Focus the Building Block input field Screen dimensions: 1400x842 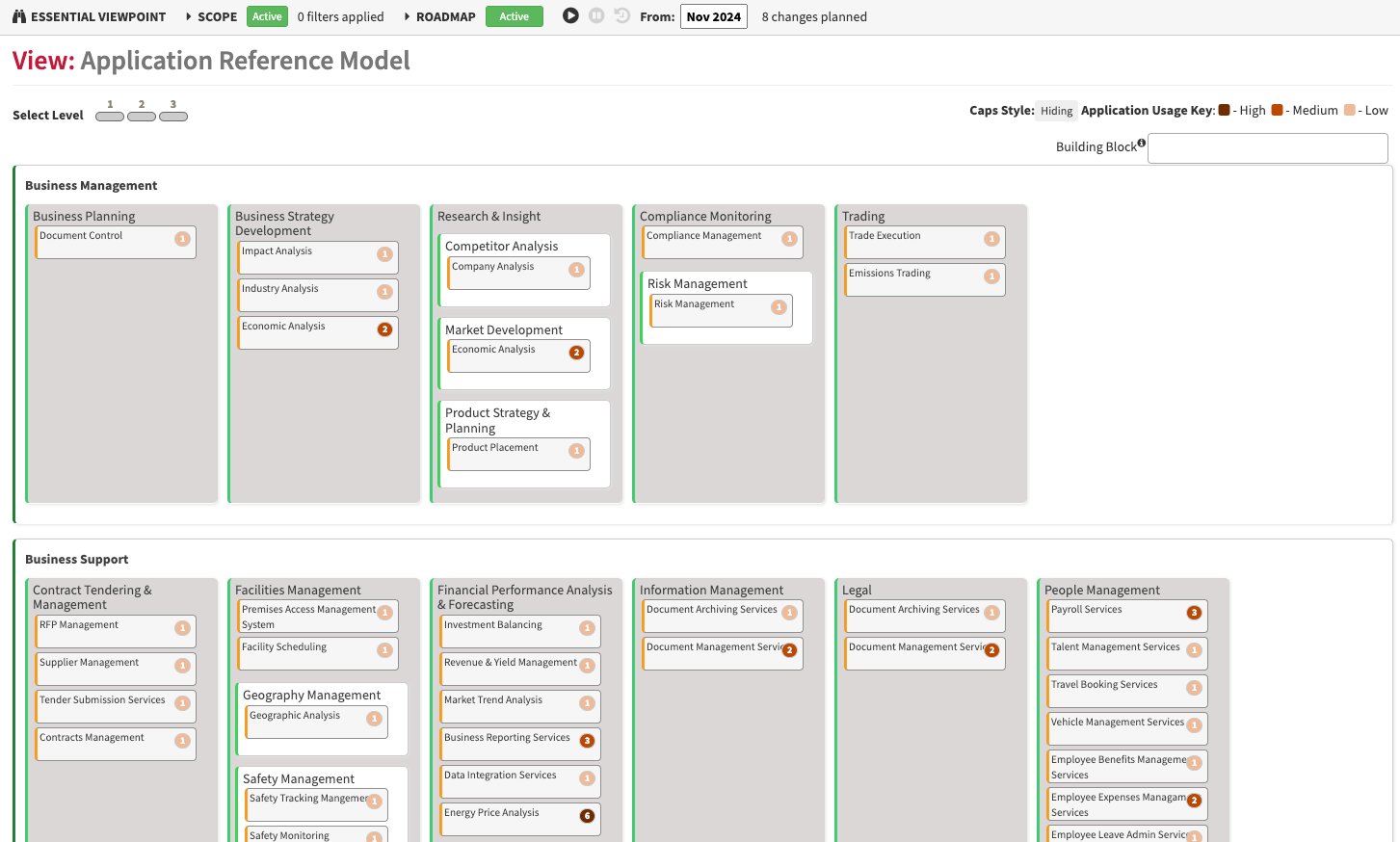click(x=1268, y=148)
